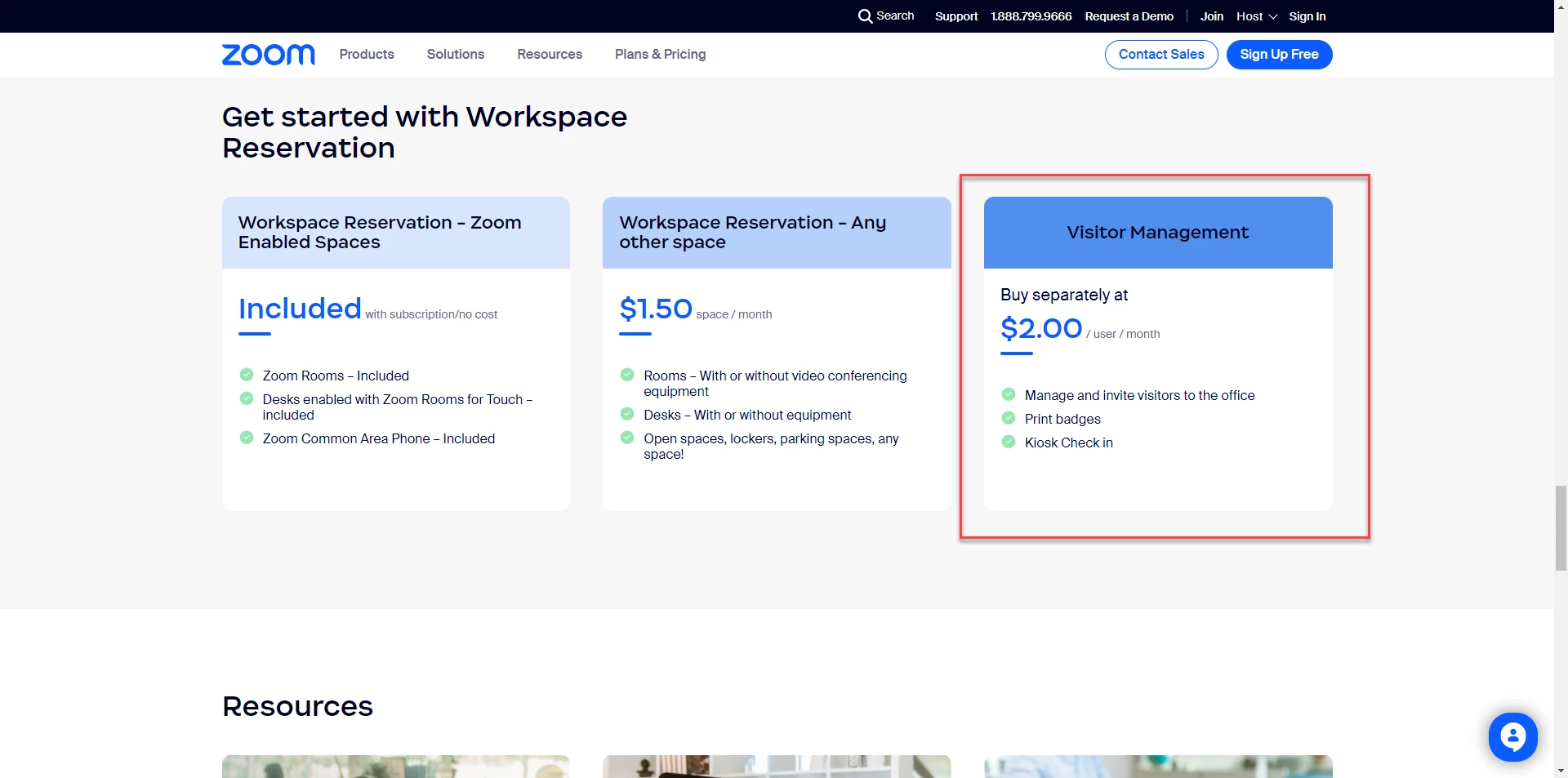Click the Search text in top bar
The image size is (1568, 778).
895,16
